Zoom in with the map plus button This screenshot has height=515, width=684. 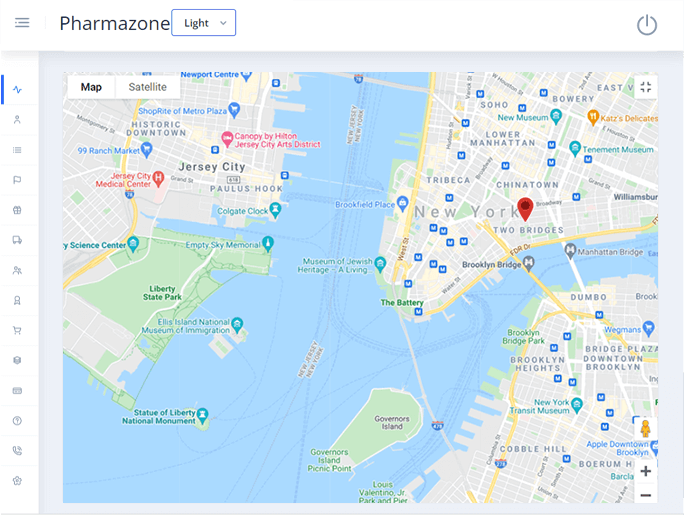pos(646,471)
